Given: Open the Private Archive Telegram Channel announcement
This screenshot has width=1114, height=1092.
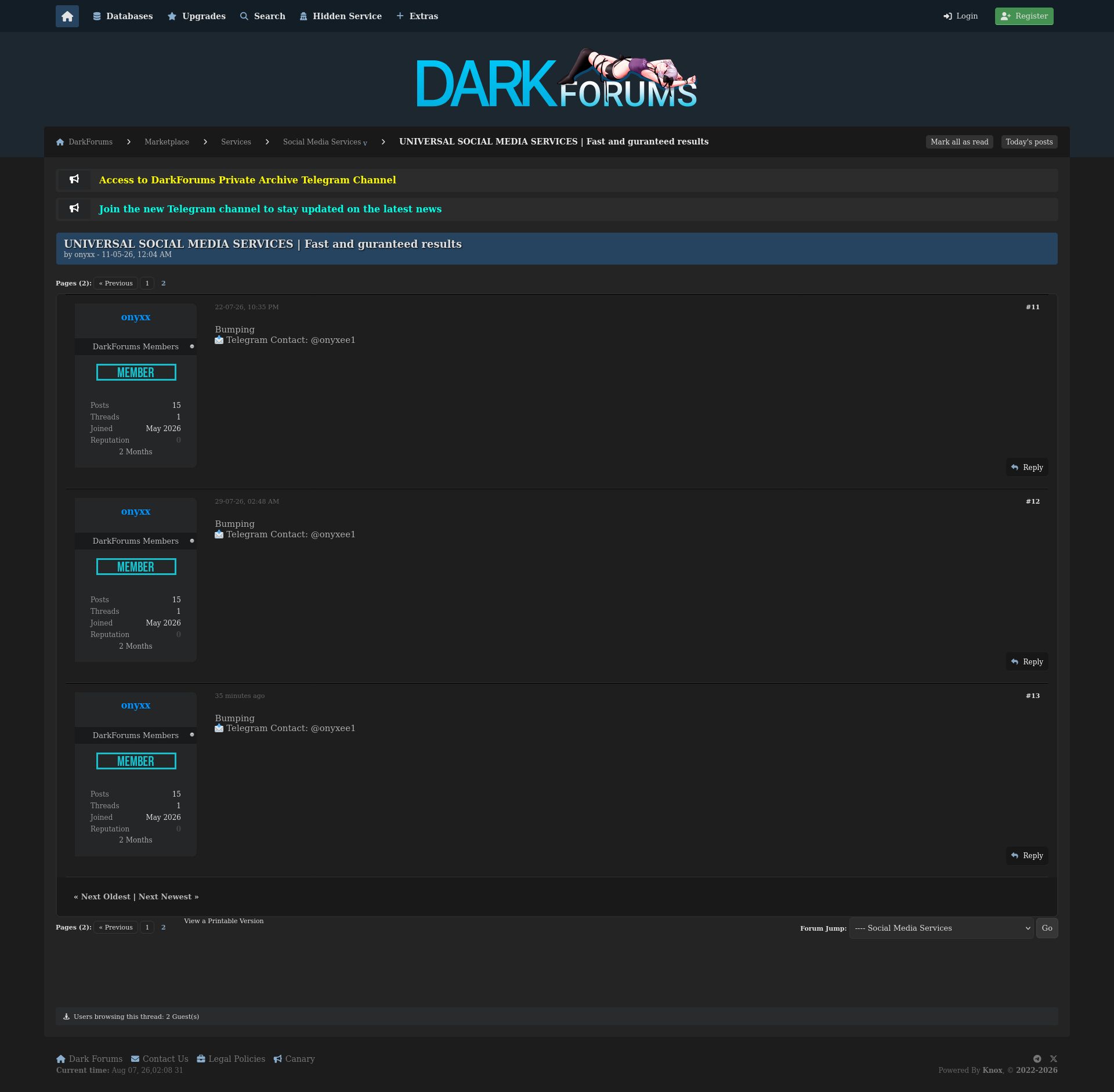Looking at the screenshot, I should 248,180.
